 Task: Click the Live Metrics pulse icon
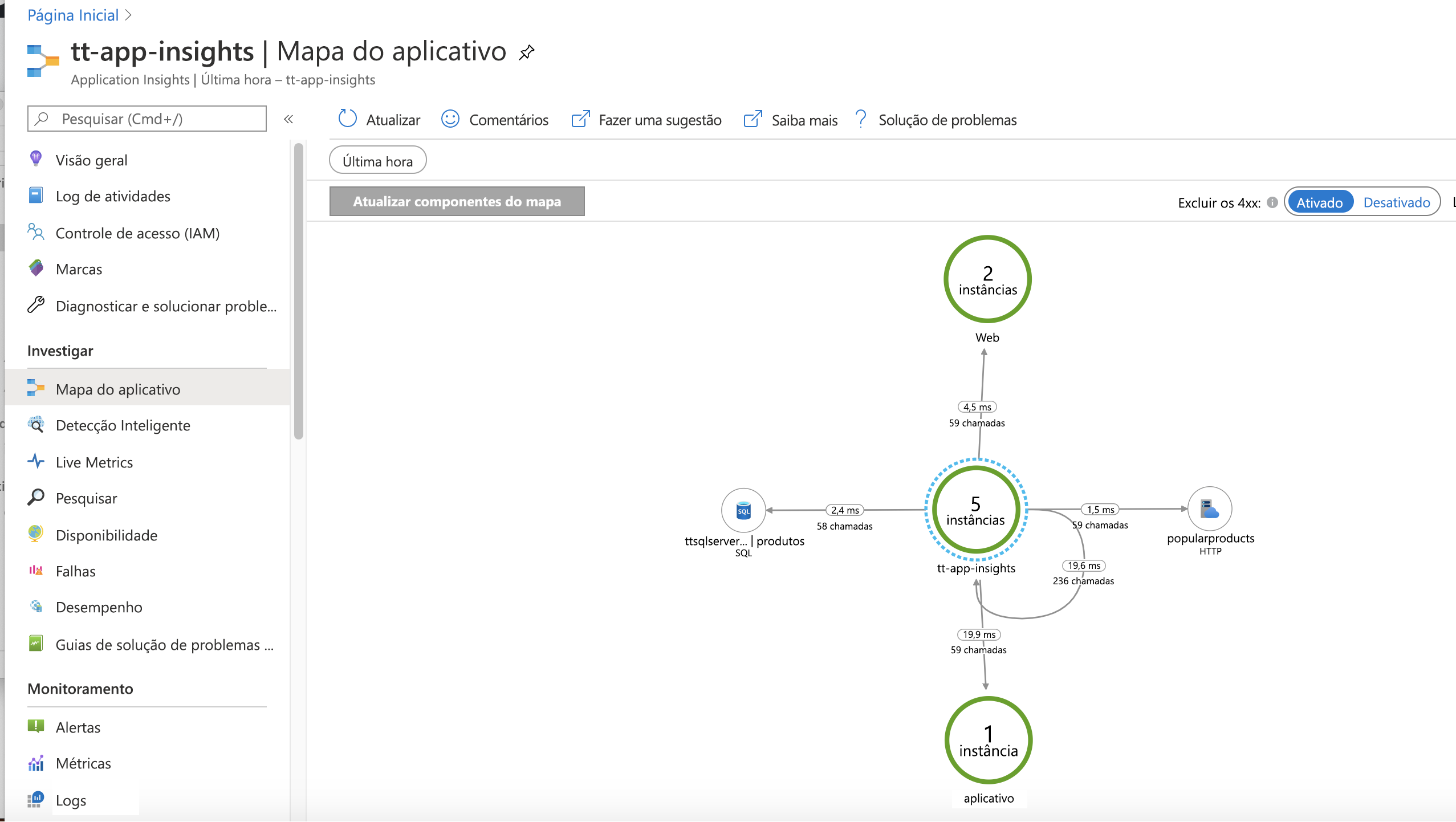tap(35, 461)
